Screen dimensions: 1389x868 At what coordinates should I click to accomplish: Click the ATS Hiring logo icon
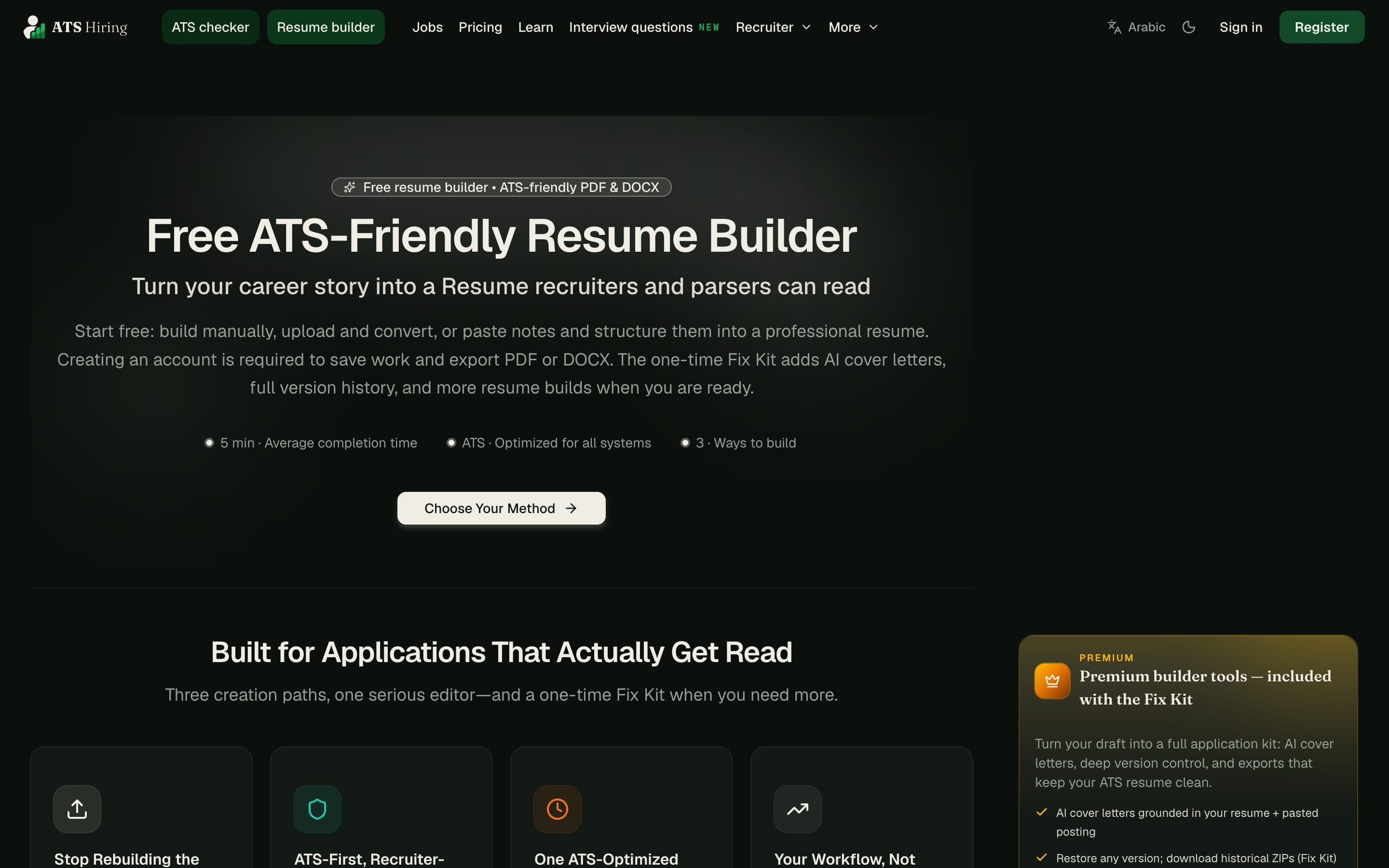pyautogui.click(x=34, y=27)
